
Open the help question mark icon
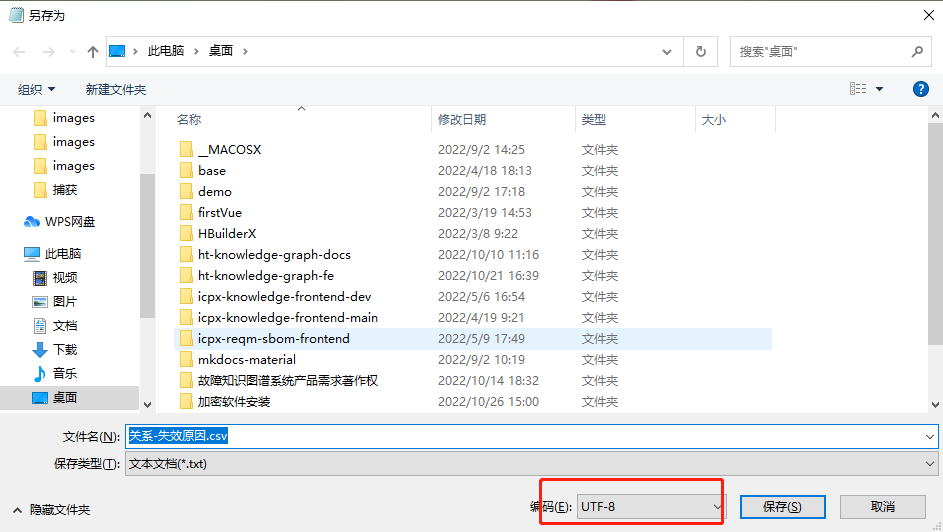(x=921, y=89)
